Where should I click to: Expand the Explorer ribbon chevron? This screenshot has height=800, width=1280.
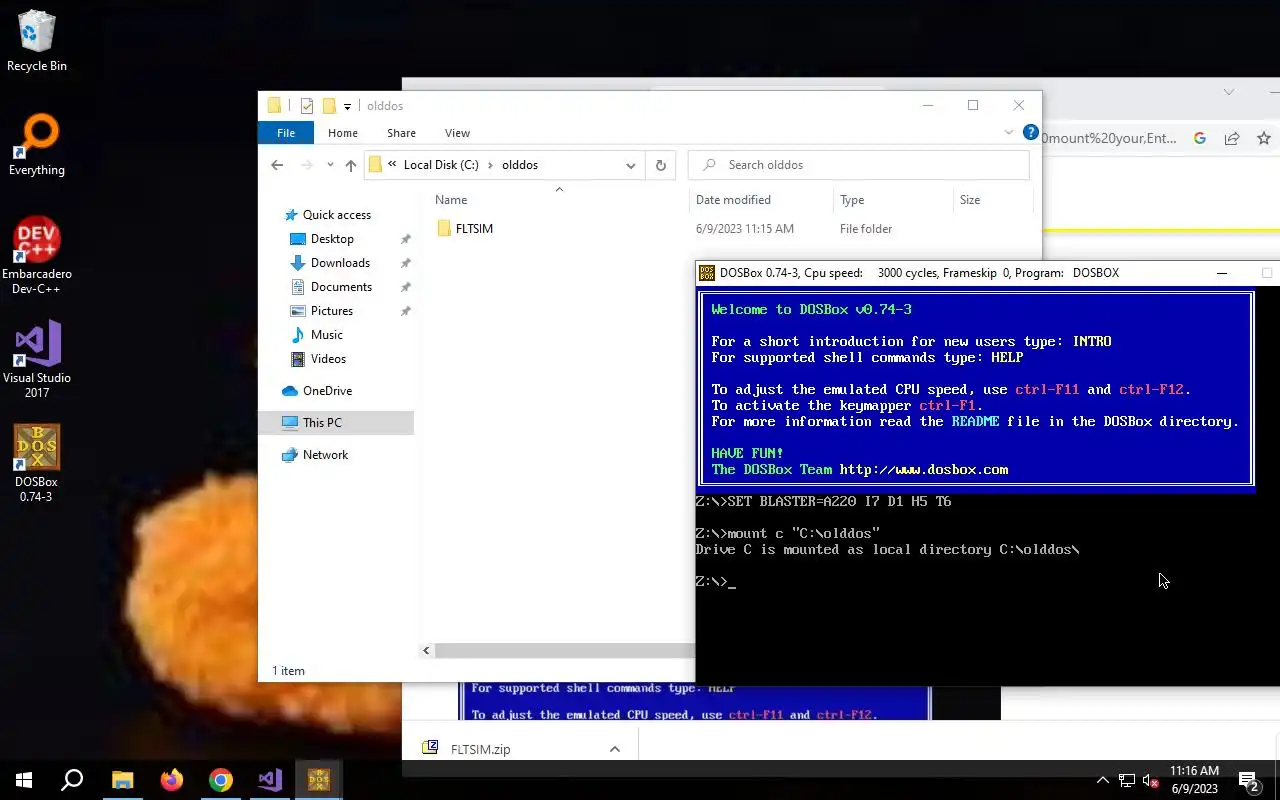click(1008, 132)
